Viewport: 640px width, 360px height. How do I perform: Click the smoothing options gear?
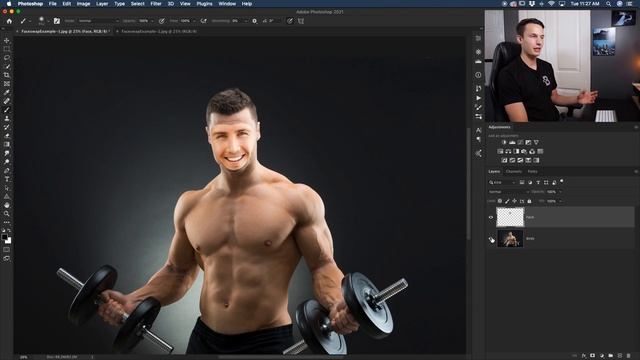coord(254,21)
